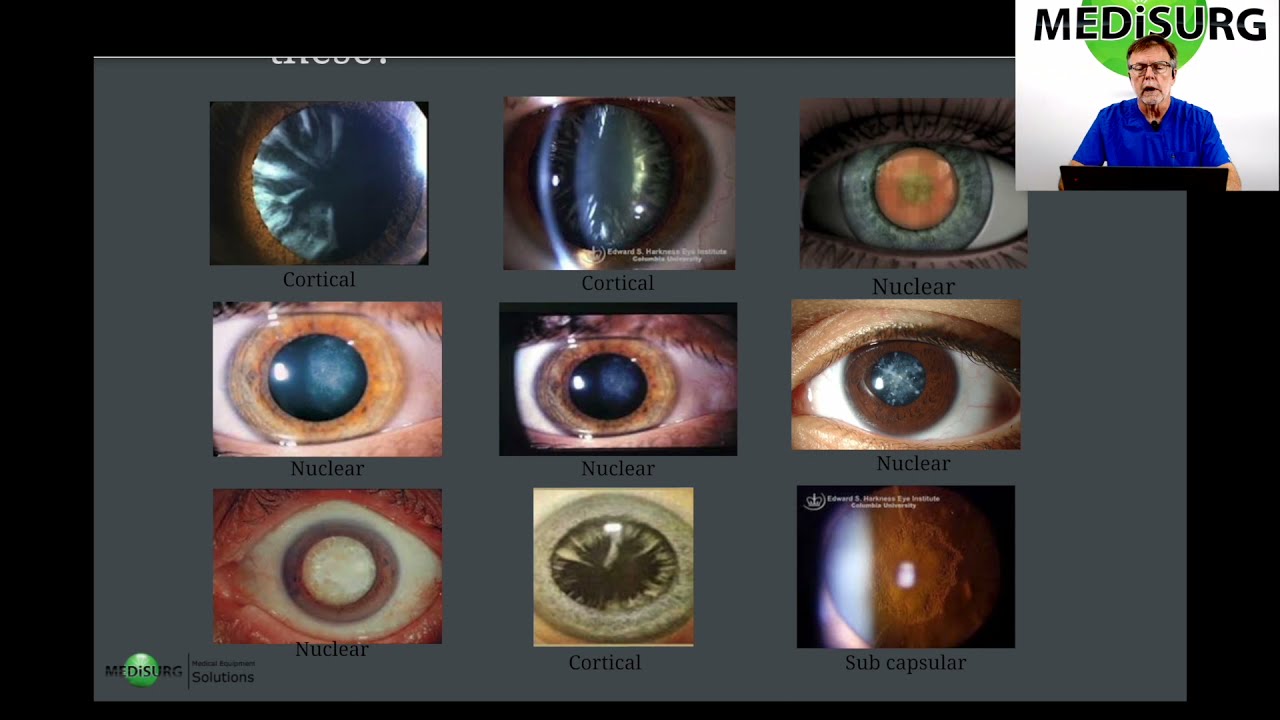This screenshot has height=720, width=1280.
Task: Click the 'Sub capsular' caption
Action: pos(905,662)
